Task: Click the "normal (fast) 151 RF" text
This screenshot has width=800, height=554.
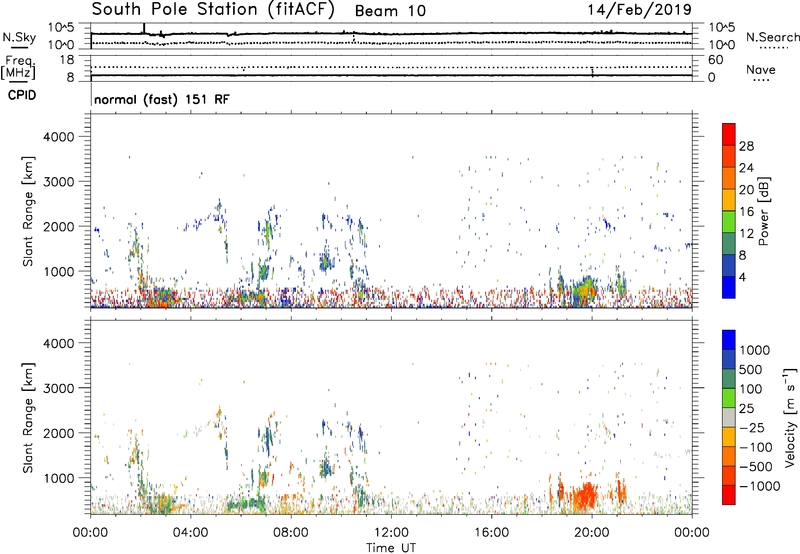Action: pos(162,99)
